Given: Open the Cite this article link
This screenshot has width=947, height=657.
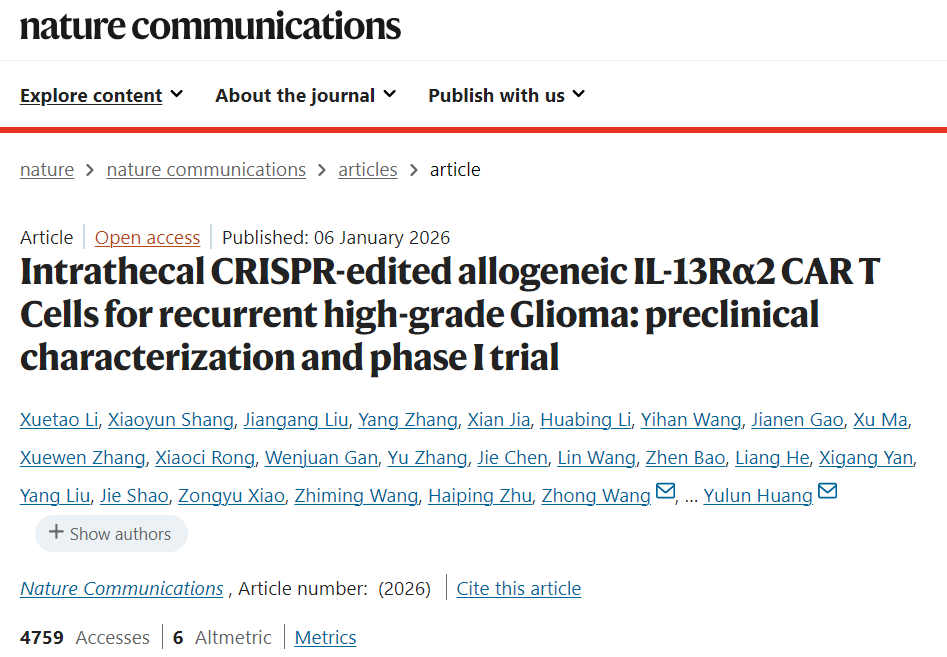Looking at the screenshot, I should click(x=518, y=589).
